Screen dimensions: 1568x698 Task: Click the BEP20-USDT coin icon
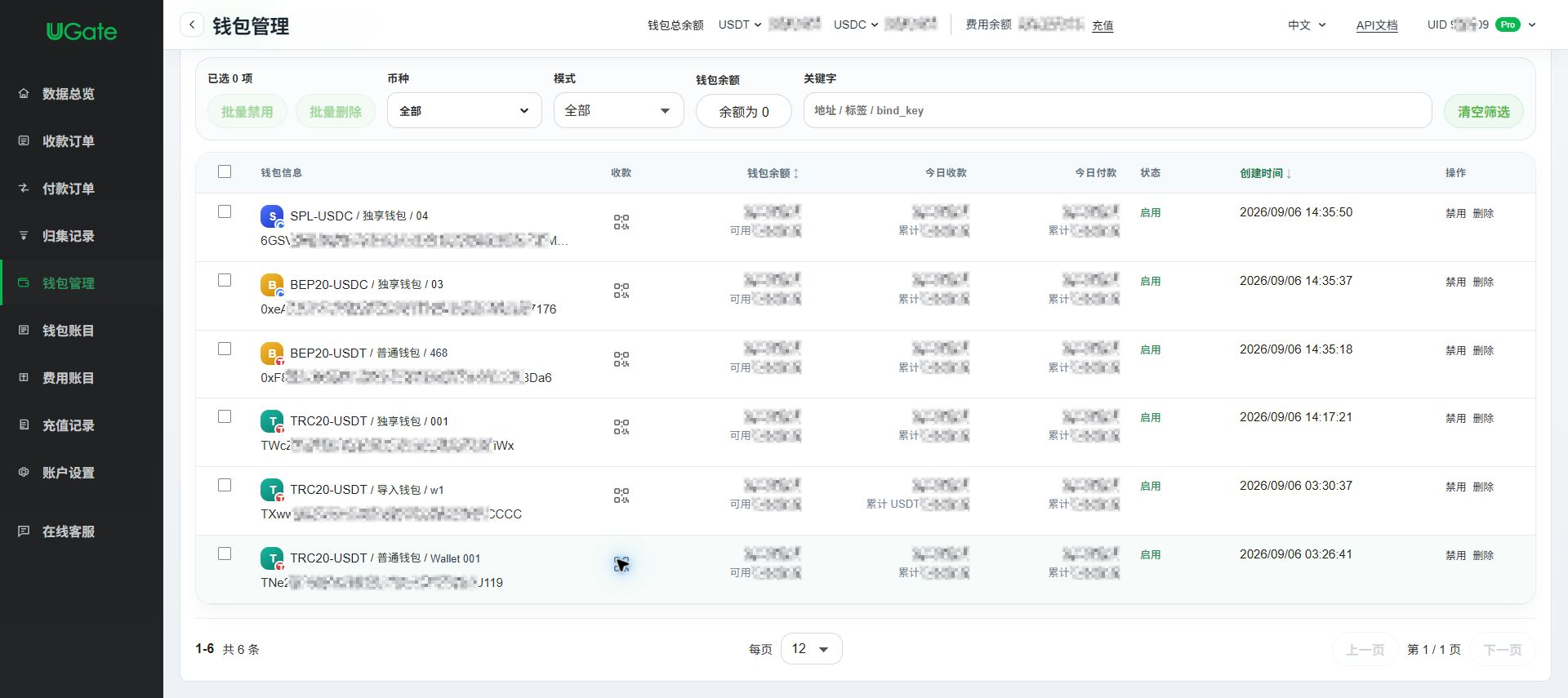click(272, 353)
